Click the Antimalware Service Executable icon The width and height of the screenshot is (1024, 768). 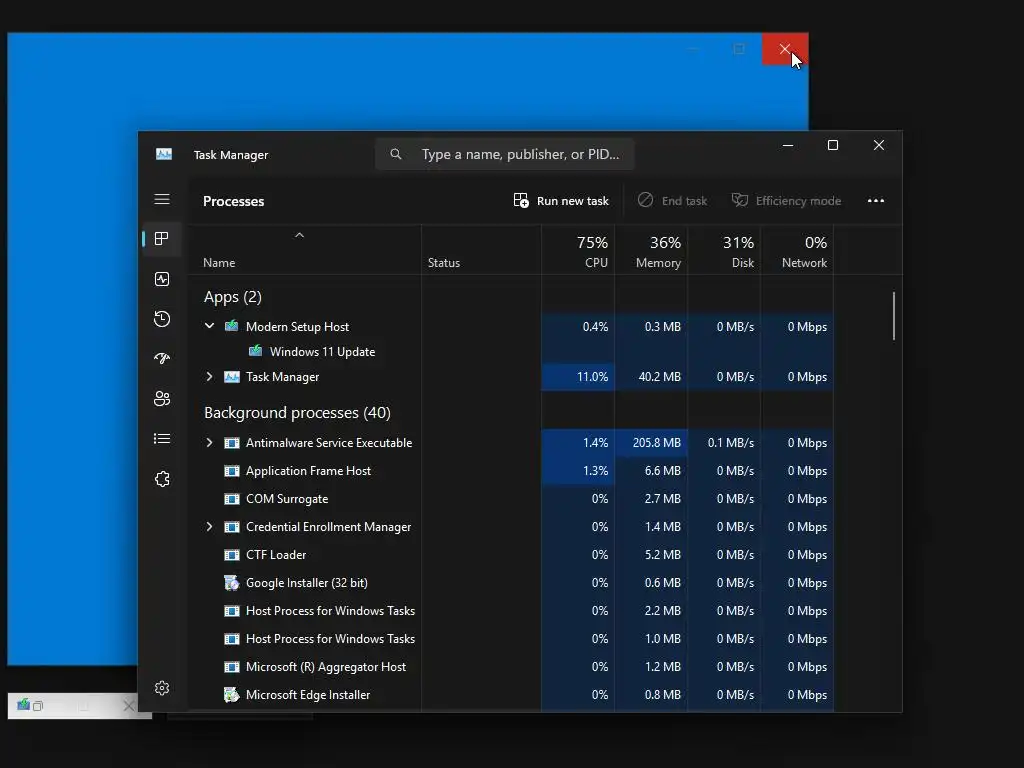click(x=232, y=443)
